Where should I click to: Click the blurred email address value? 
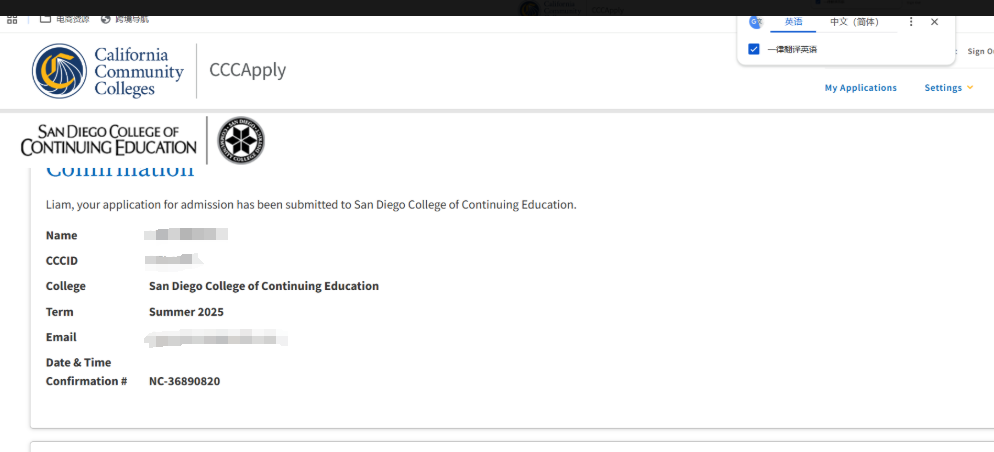(x=217, y=338)
